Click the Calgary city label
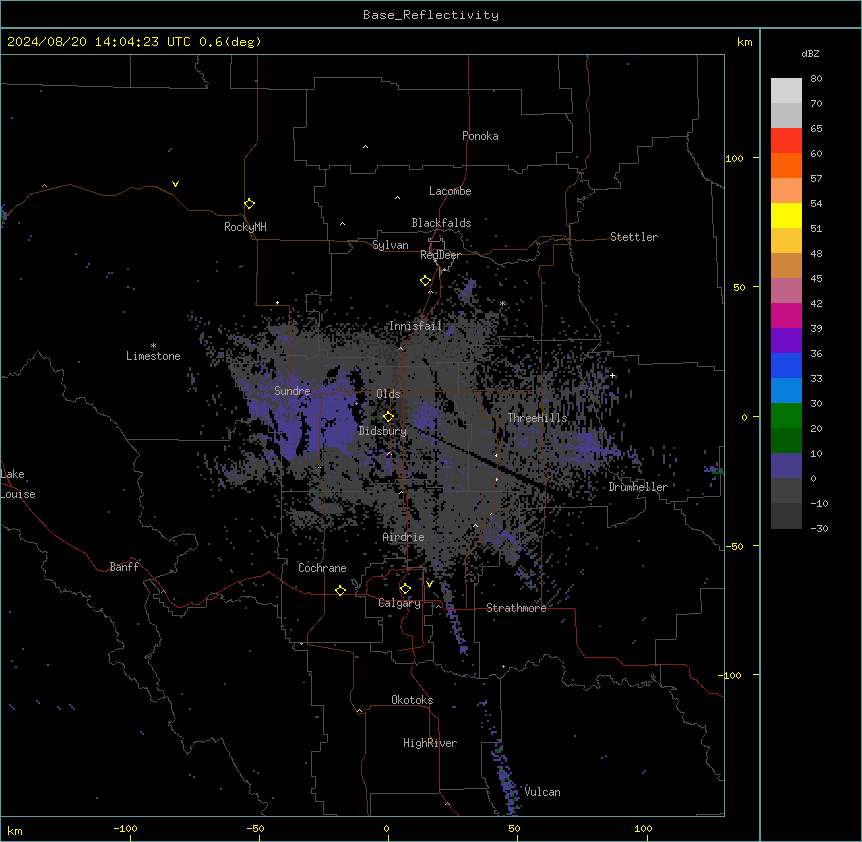This screenshot has width=862, height=842. click(400, 603)
